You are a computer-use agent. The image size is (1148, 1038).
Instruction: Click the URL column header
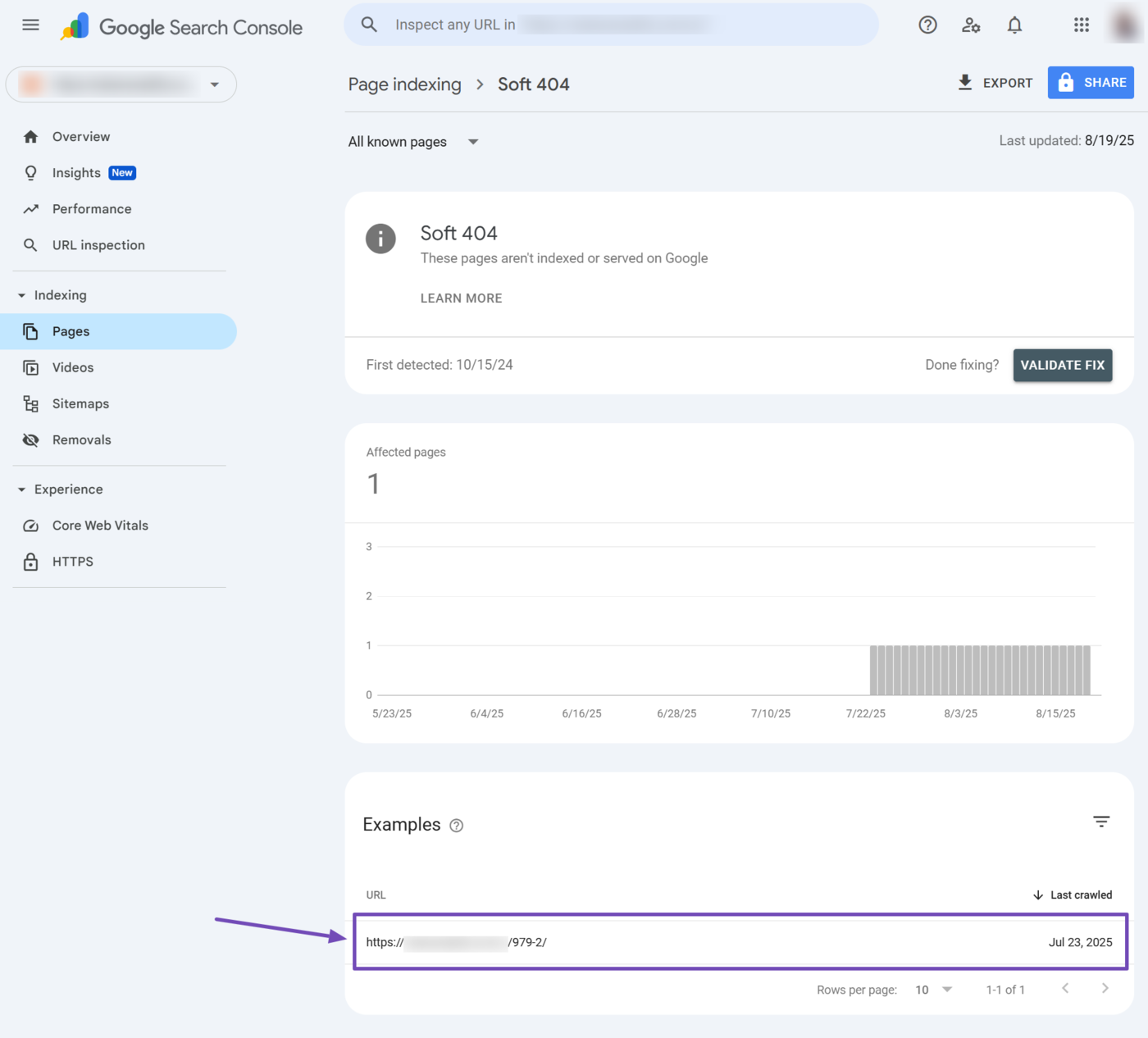376,895
